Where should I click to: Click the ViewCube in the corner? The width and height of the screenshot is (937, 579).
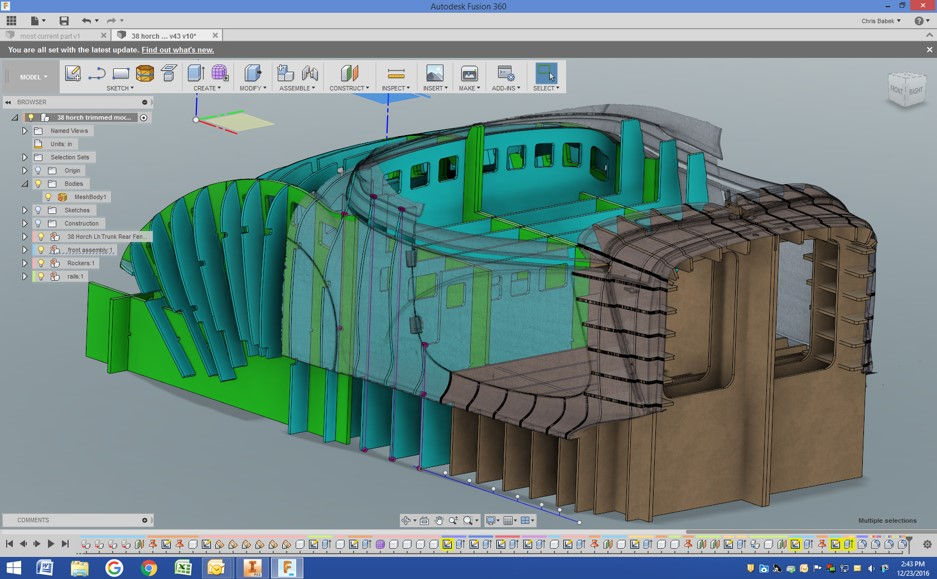pos(907,90)
